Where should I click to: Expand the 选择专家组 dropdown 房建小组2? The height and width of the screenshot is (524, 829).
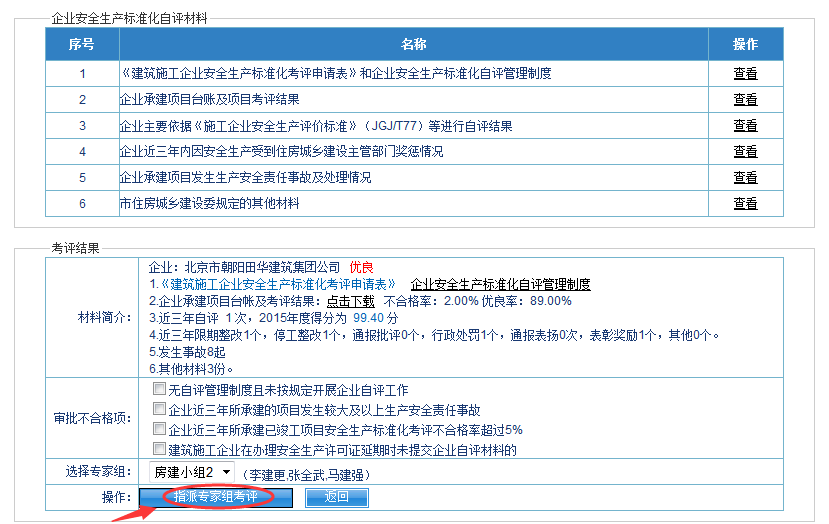pyautogui.click(x=192, y=472)
